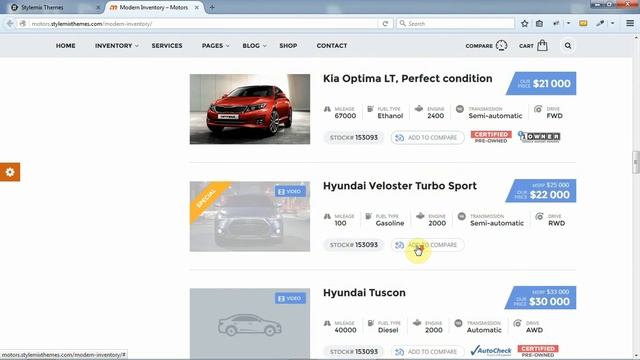640x360 pixels.
Task: Click the $22 000 price tag
Action: [541, 191]
